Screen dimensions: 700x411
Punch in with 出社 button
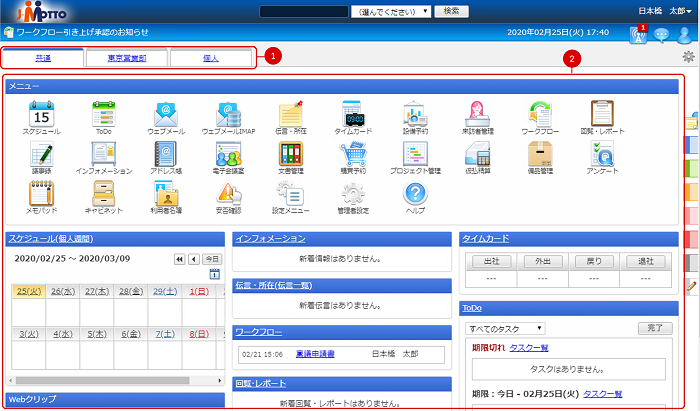(492, 262)
